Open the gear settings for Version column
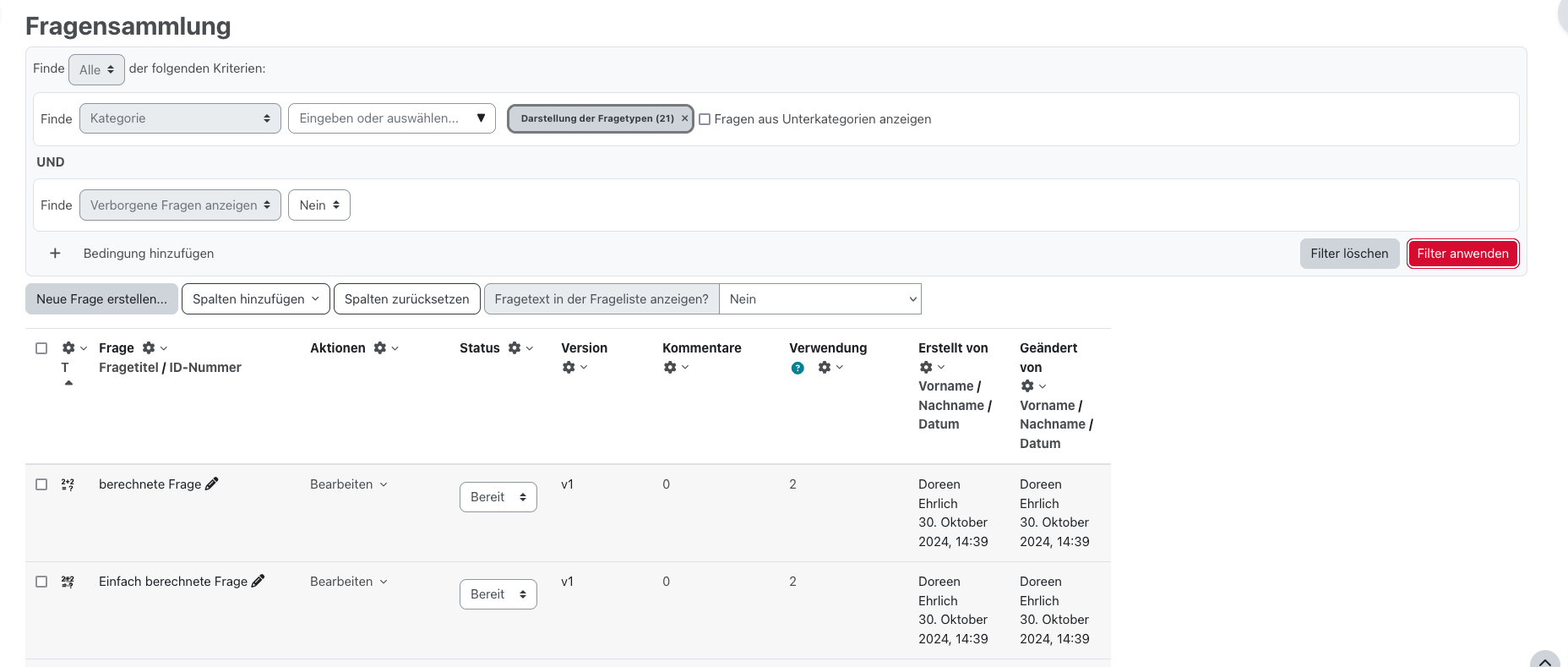 point(569,368)
